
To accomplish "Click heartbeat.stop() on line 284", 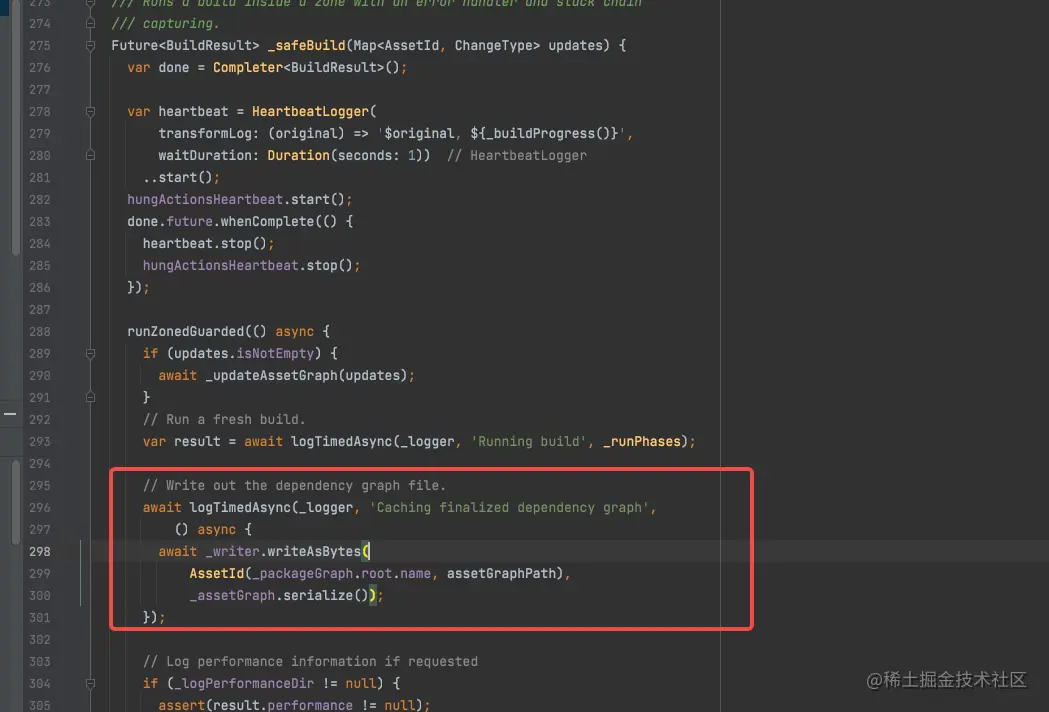I will coord(205,244).
